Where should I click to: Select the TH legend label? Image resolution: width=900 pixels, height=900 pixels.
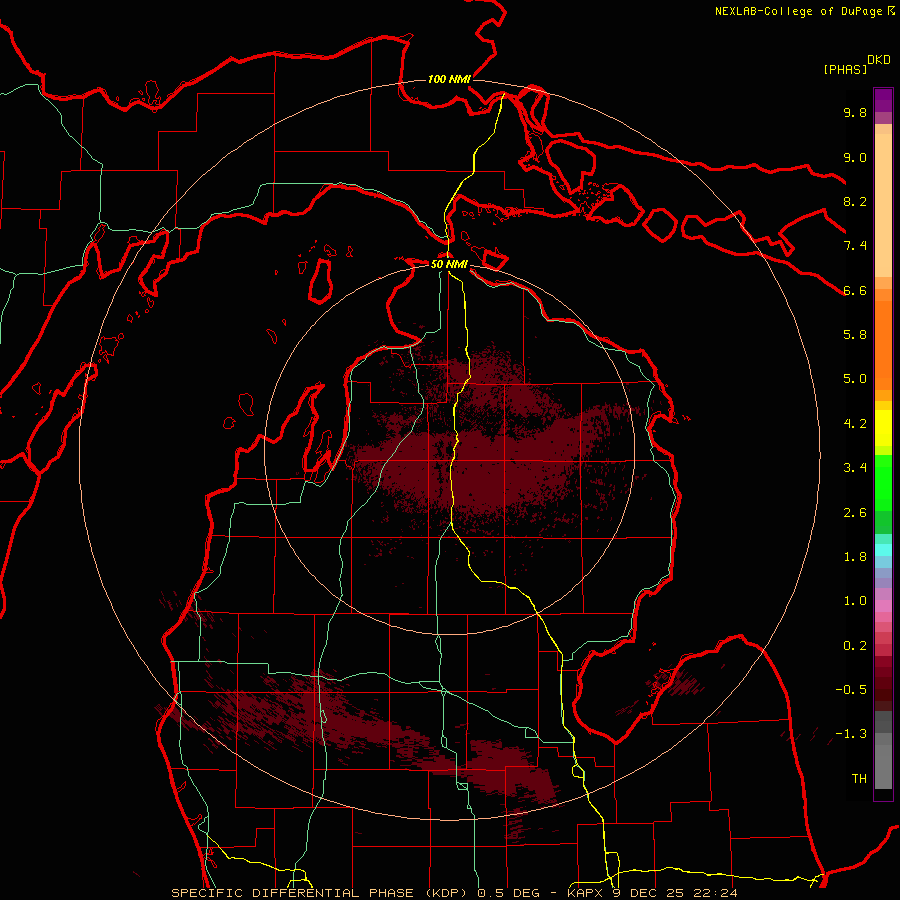pyautogui.click(x=859, y=779)
